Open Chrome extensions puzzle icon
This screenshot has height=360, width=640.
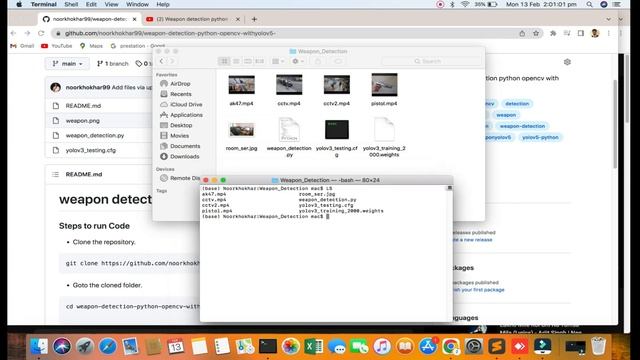[553, 33]
